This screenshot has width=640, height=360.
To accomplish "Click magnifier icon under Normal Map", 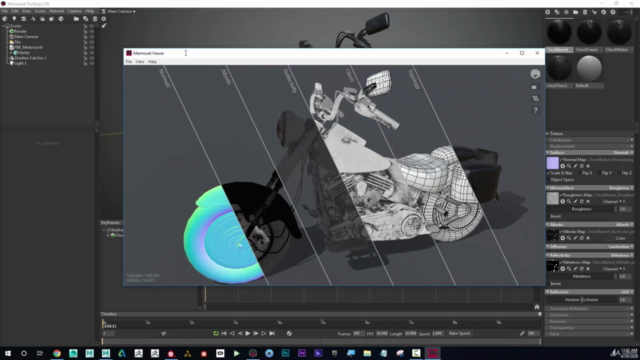I will (569, 166).
